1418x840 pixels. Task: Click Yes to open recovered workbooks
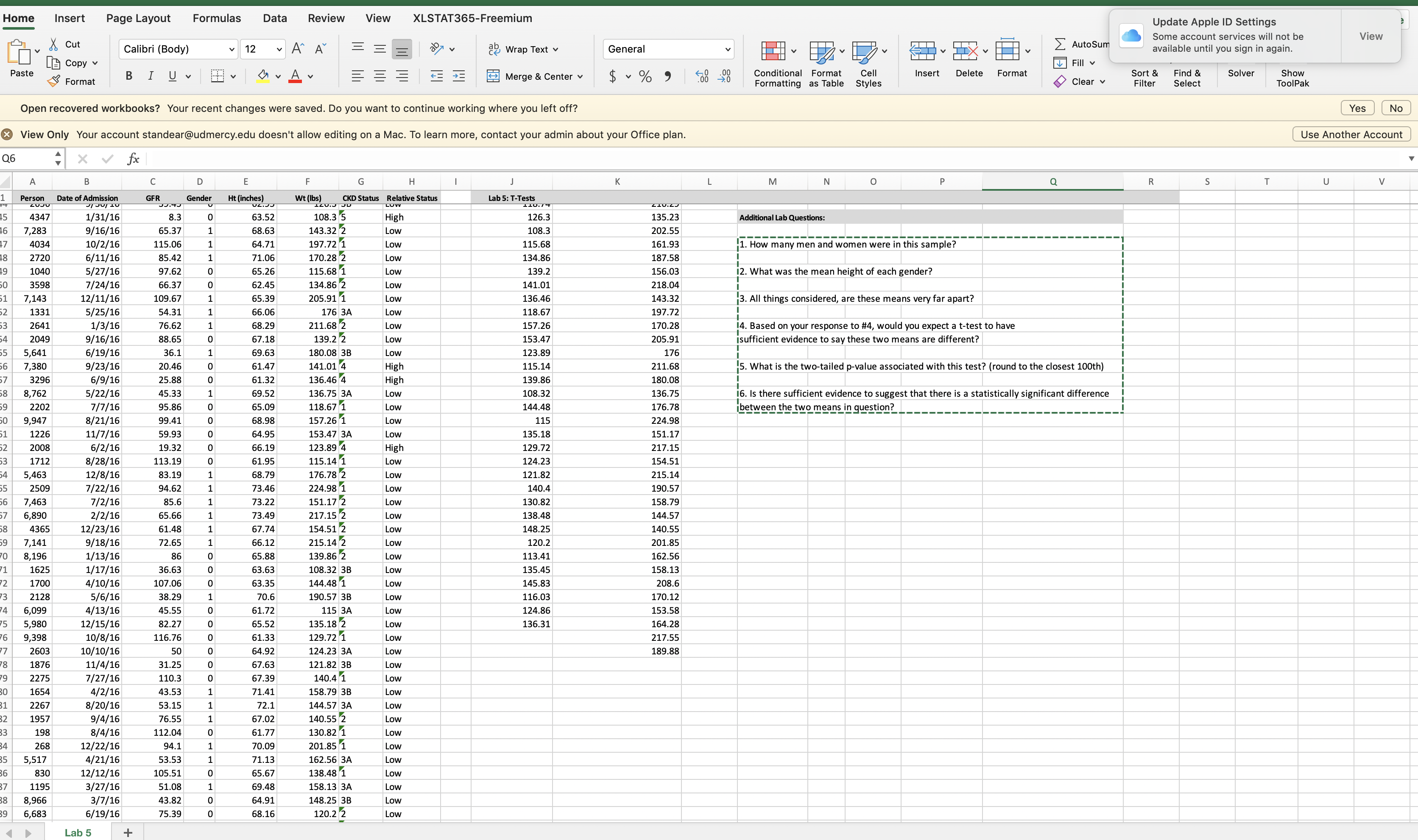coord(1357,108)
